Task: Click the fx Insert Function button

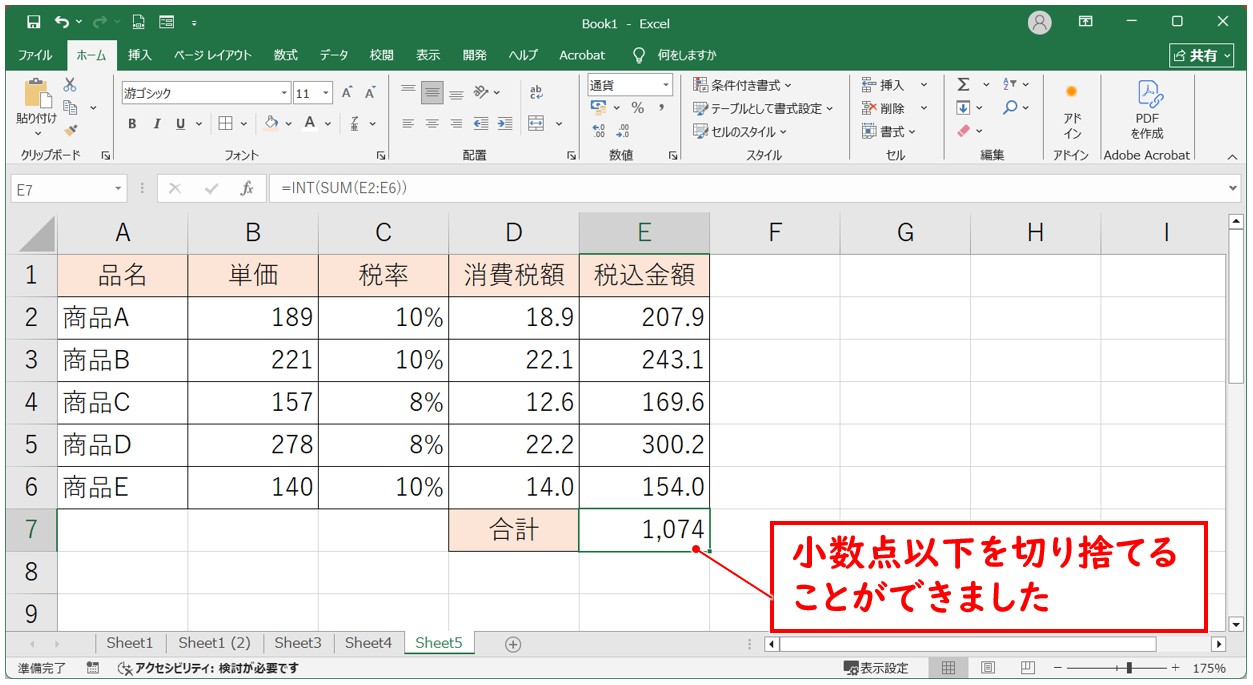Action: [x=246, y=188]
